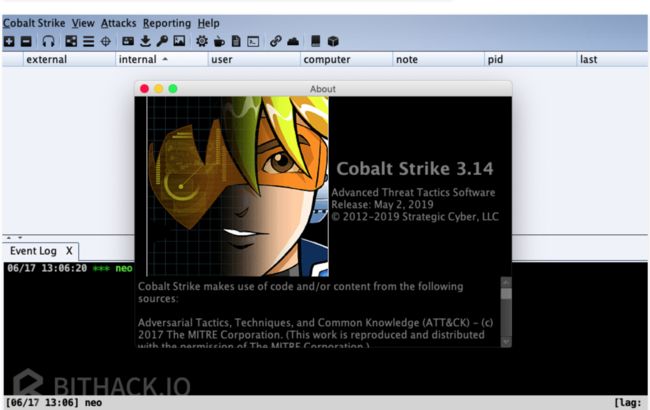Manage web server via cloud icon

point(293,41)
